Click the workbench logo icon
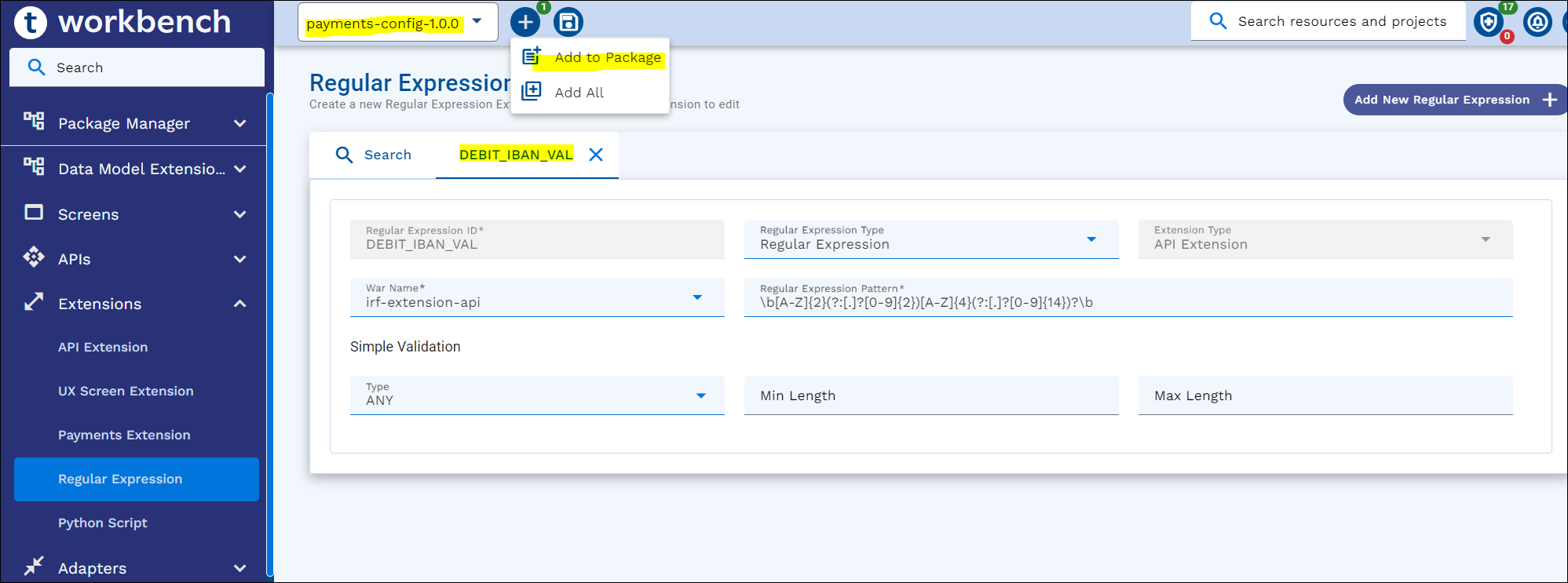Image resolution: width=1568 pixels, height=583 pixels. pyautogui.click(x=31, y=22)
